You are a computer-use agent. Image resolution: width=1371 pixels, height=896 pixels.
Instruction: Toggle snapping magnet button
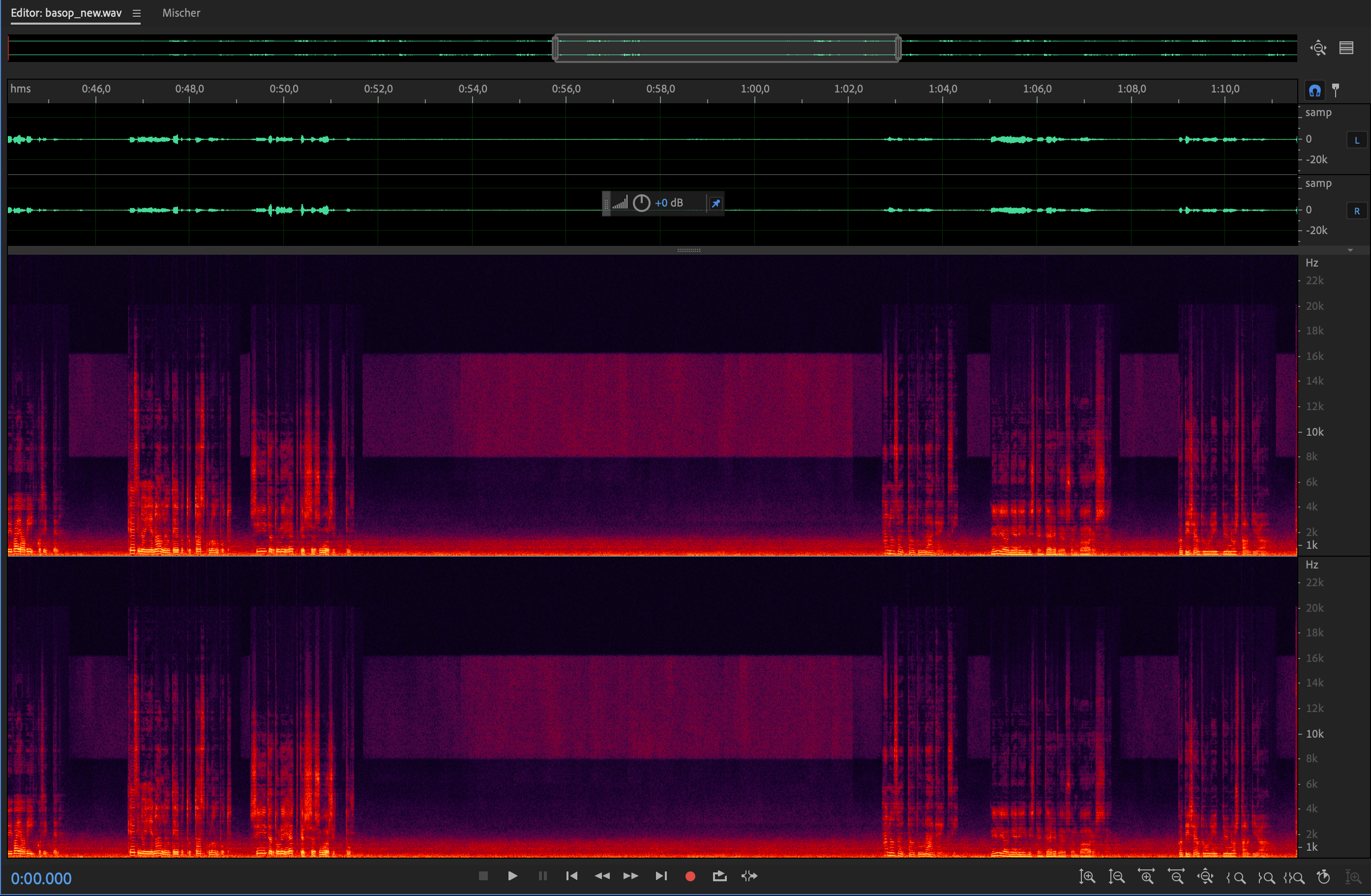(x=1314, y=90)
